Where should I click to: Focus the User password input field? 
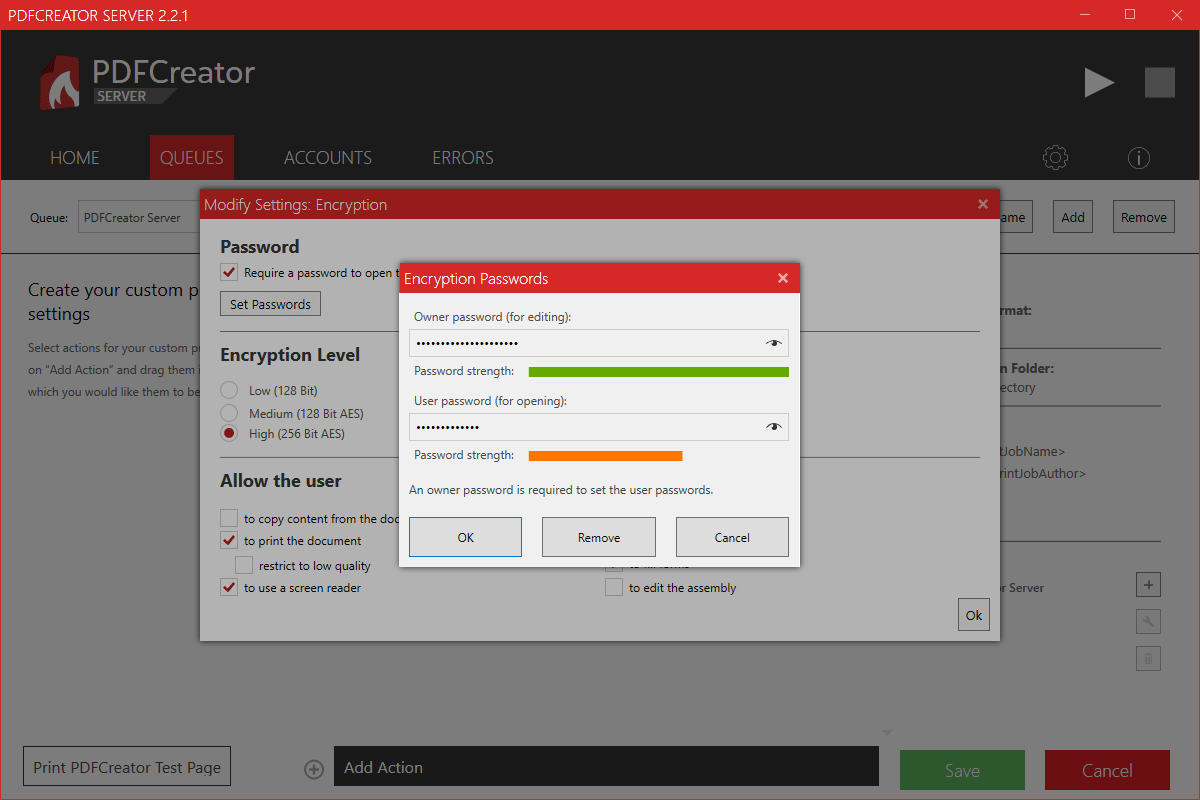point(599,427)
